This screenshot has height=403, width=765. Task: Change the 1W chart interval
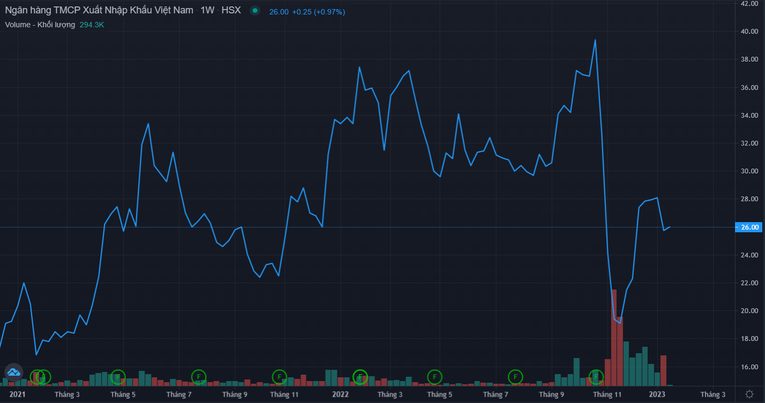[207, 10]
